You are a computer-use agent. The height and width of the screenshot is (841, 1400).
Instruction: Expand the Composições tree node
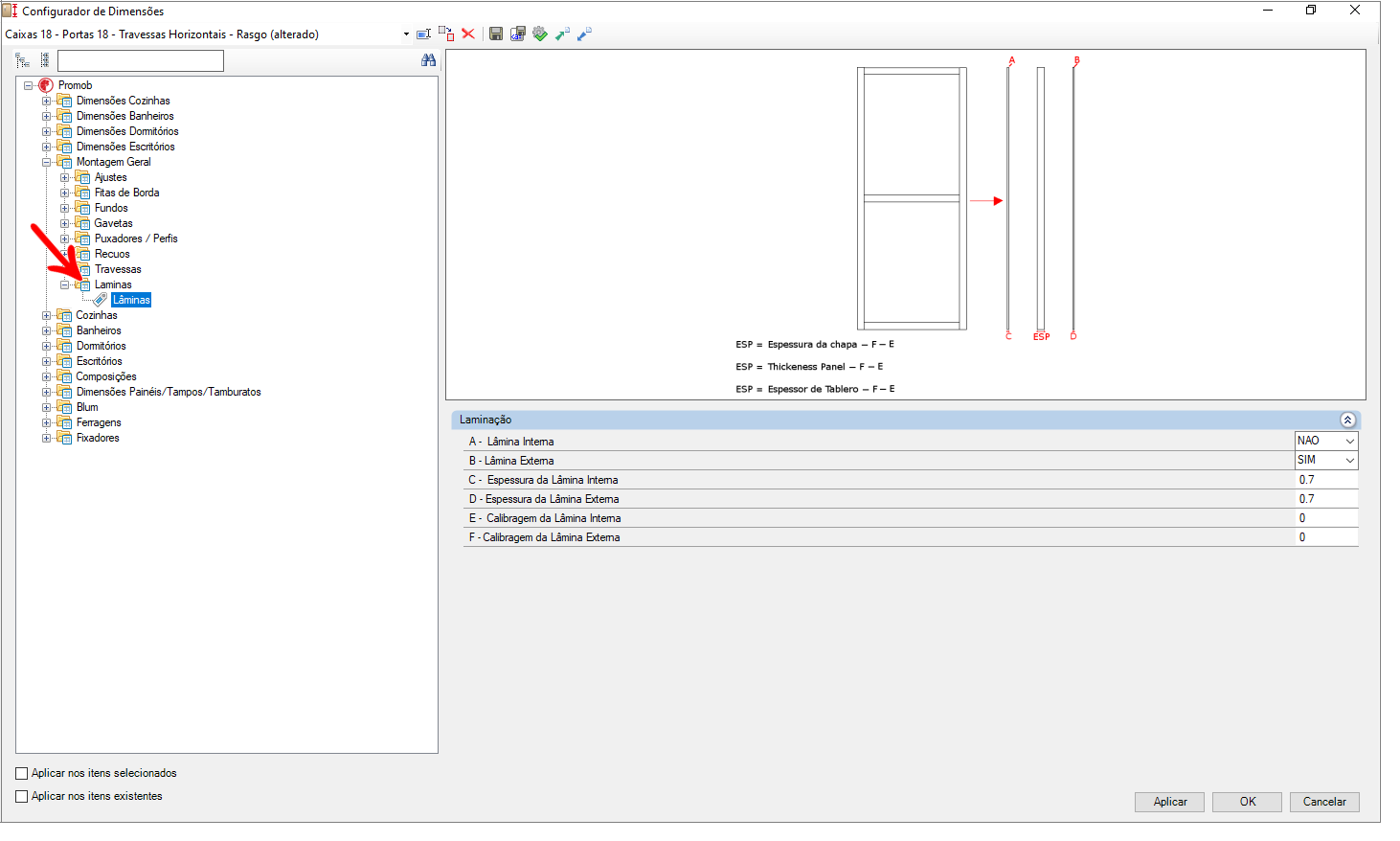point(46,376)
